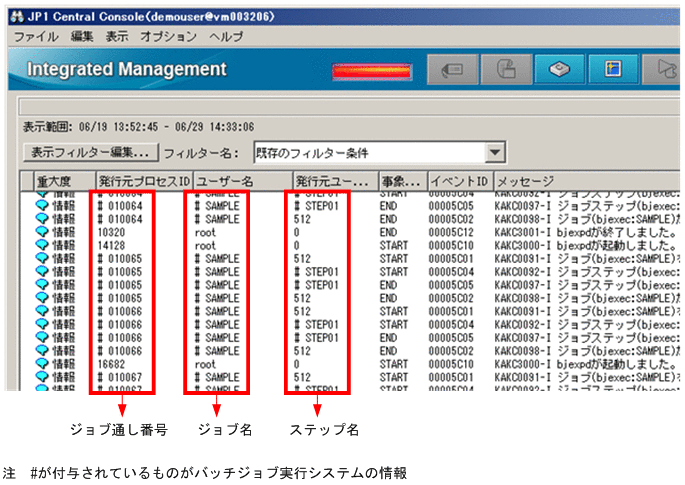Click KAKC3000-I message in the 16682 row
Image resolution: width=685 pixels, height=485 pixels.
(586, 364)
